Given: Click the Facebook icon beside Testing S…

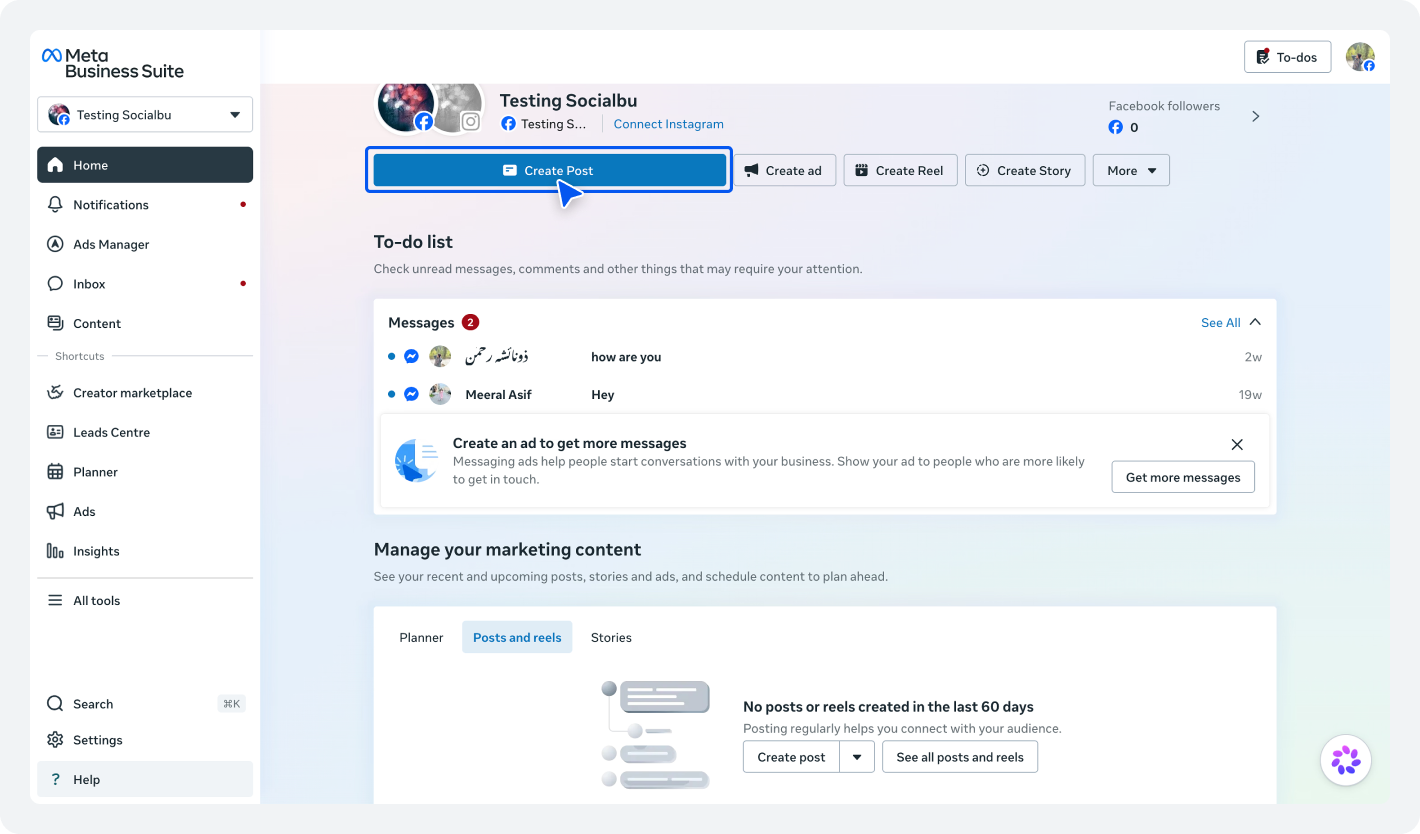Looking at the screenshot, I should pos(508,124).
